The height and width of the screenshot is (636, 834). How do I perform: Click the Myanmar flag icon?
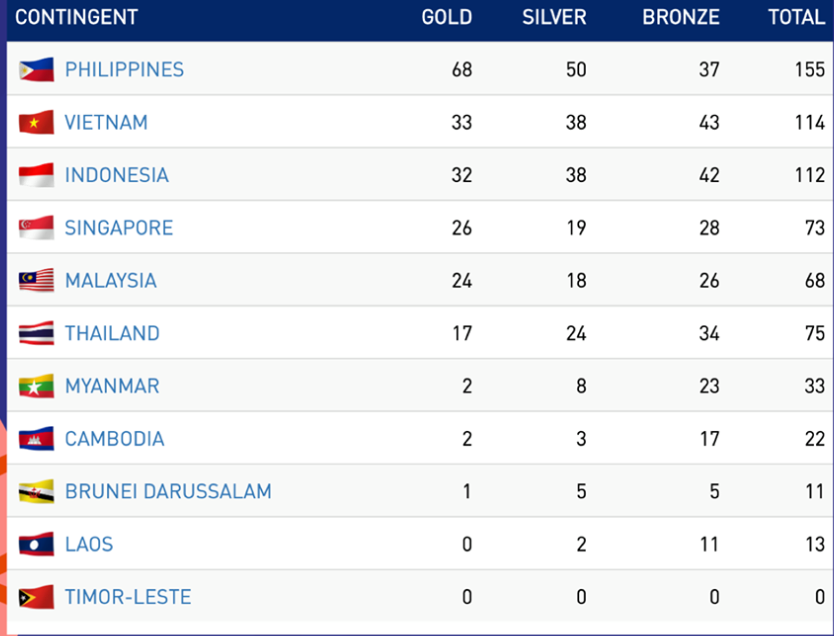point(37,386)
